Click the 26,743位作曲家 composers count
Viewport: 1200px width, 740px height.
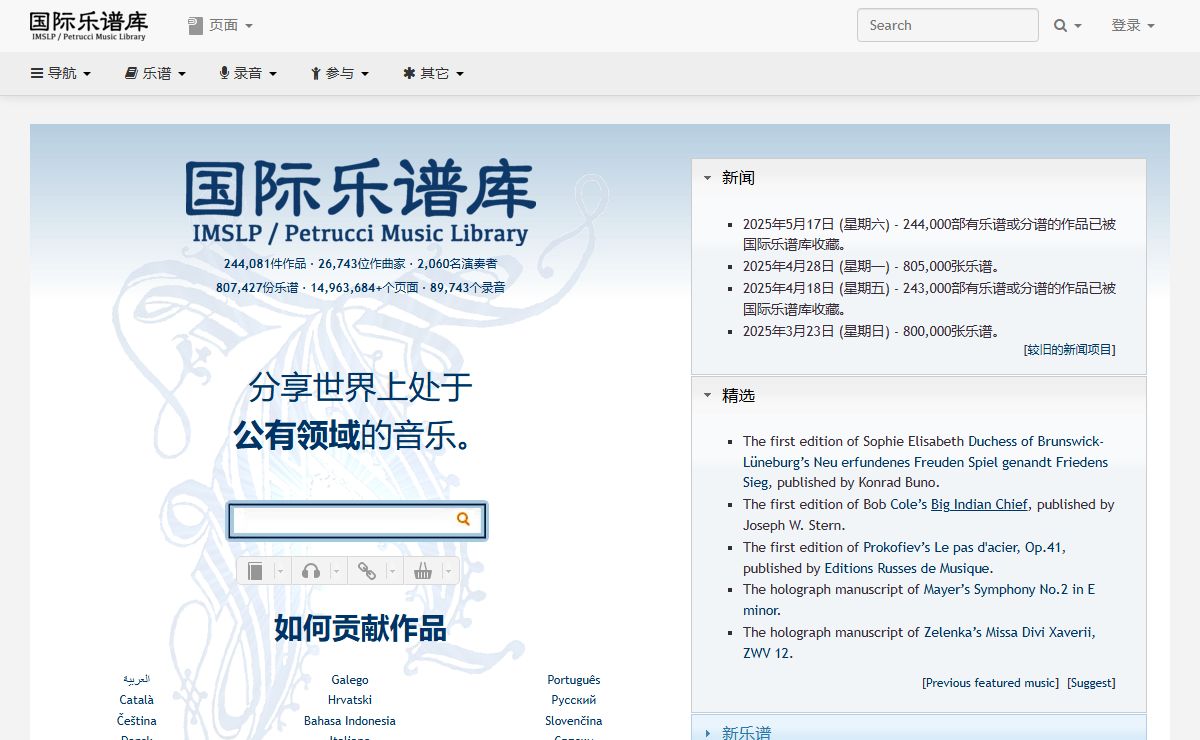pyautogui.click(x=362, y=264)
